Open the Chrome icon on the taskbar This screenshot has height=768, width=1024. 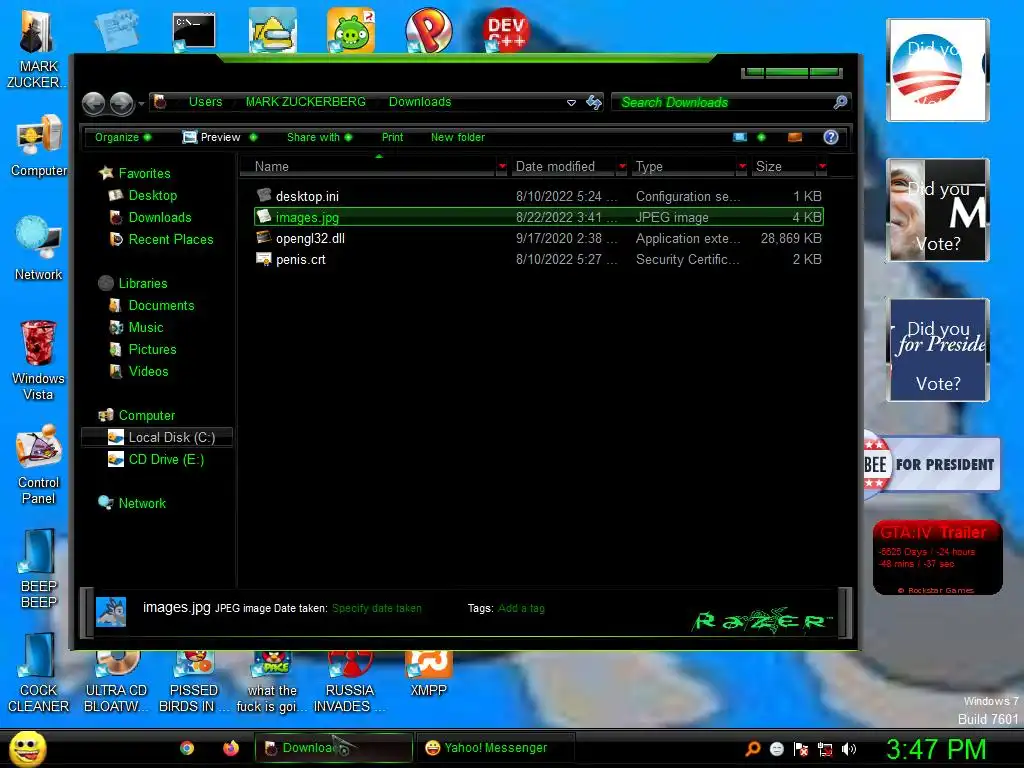click(187, 748)
